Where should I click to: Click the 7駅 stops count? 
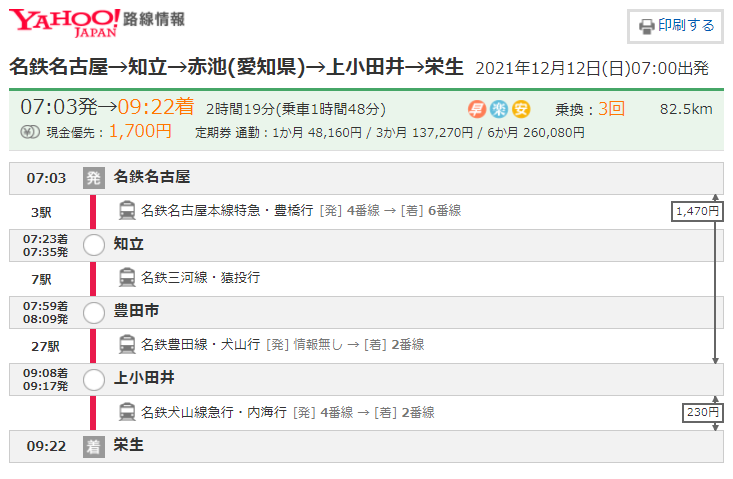41,279
